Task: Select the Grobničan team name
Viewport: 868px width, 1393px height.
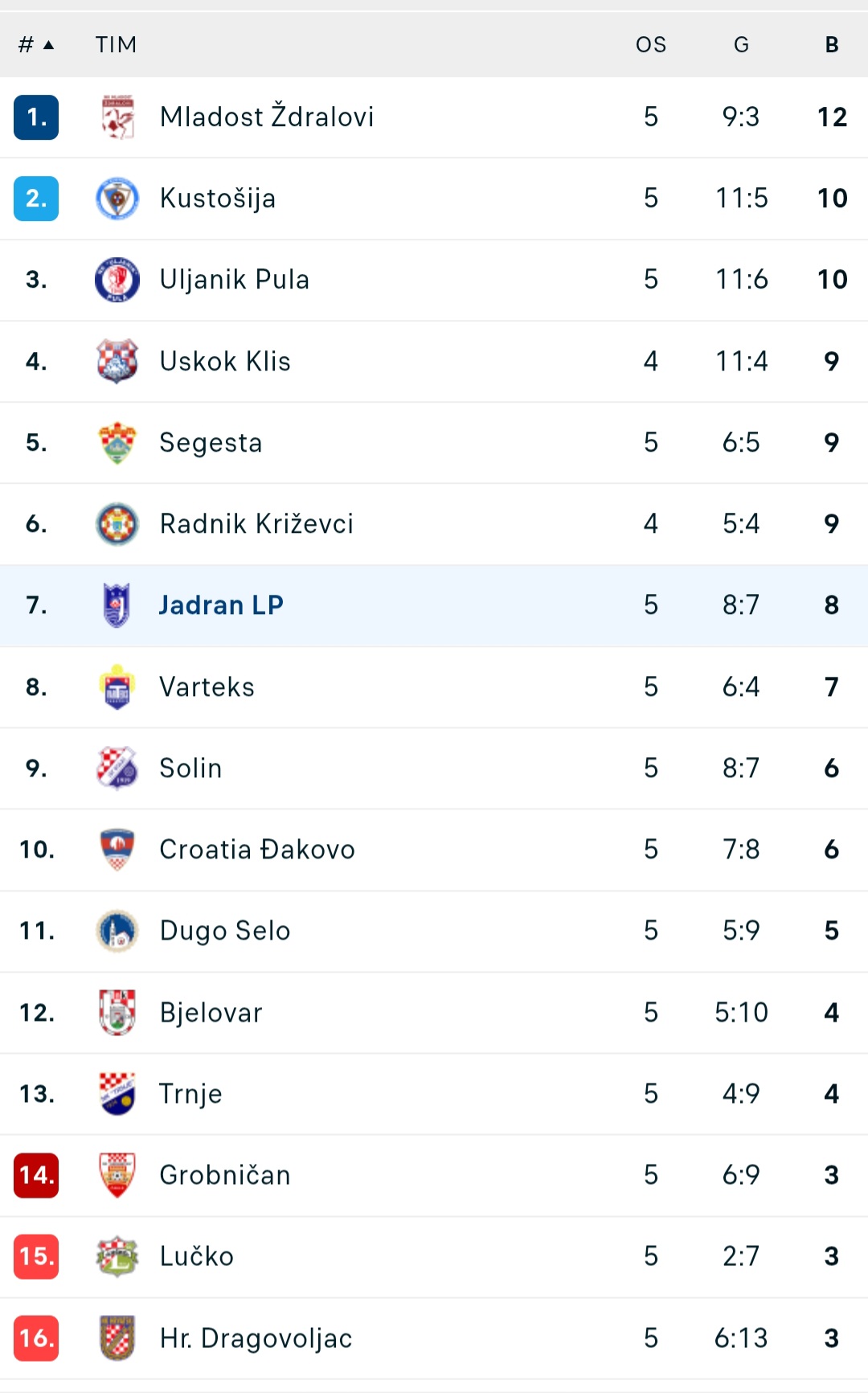Action: point(225,1175)
